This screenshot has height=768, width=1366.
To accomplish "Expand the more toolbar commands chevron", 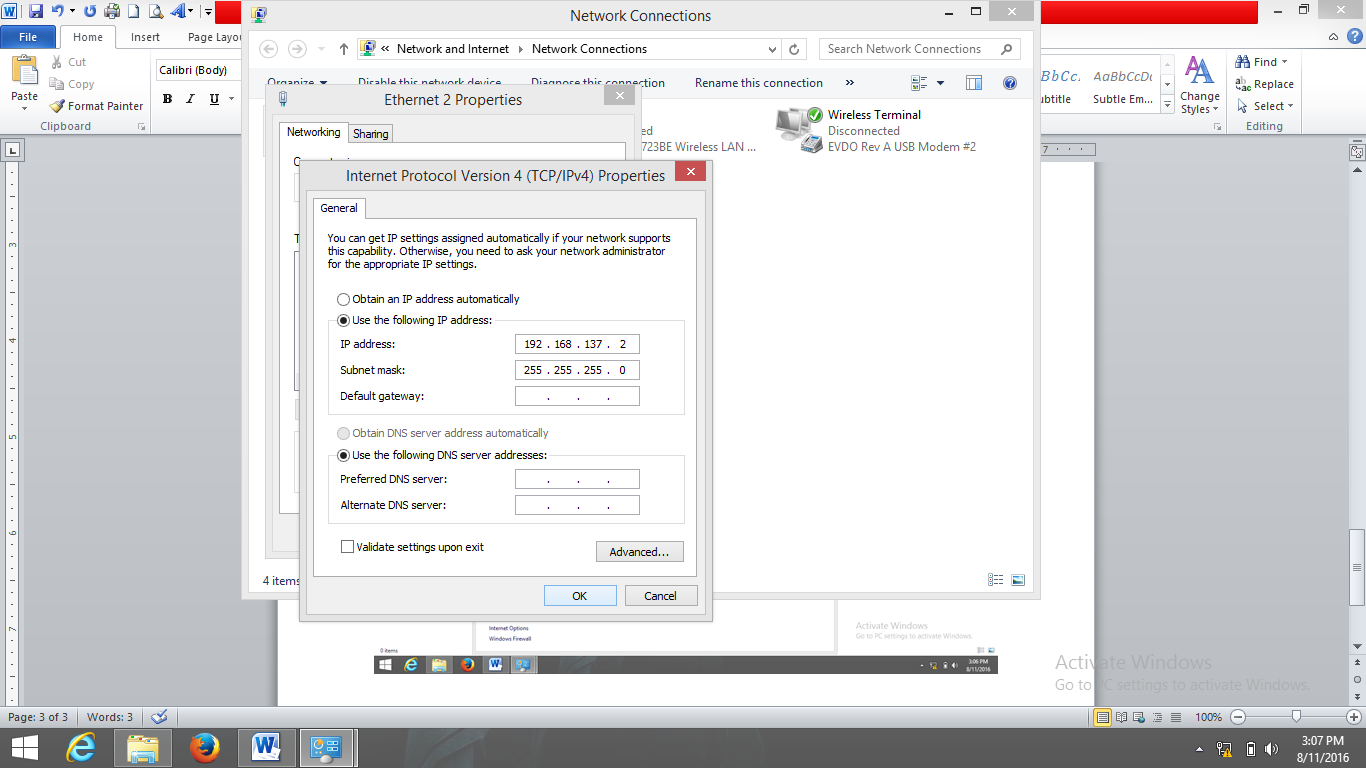I will 849,83.
